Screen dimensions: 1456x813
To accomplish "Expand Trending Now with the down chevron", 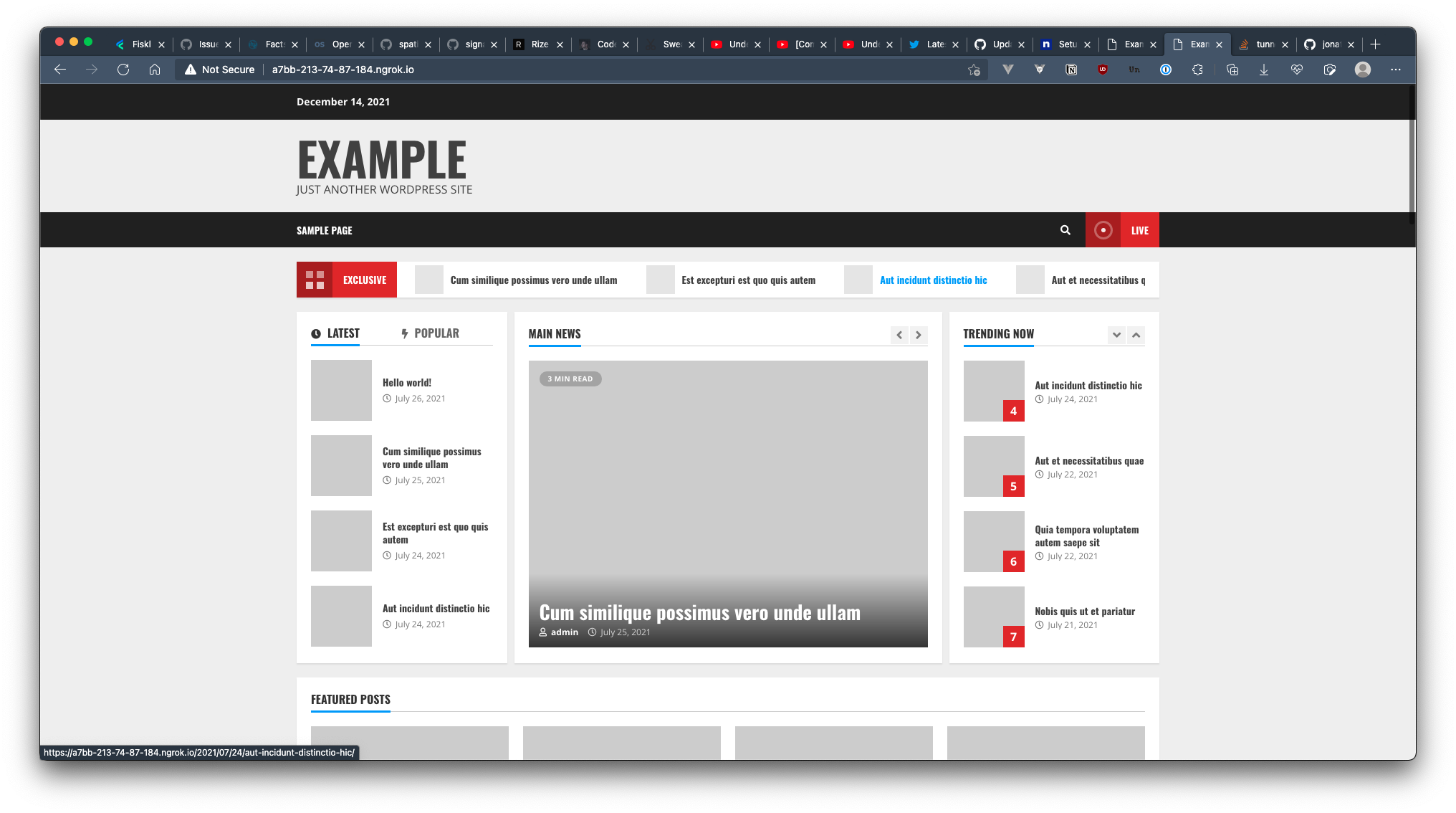I will click(1116, 335).
